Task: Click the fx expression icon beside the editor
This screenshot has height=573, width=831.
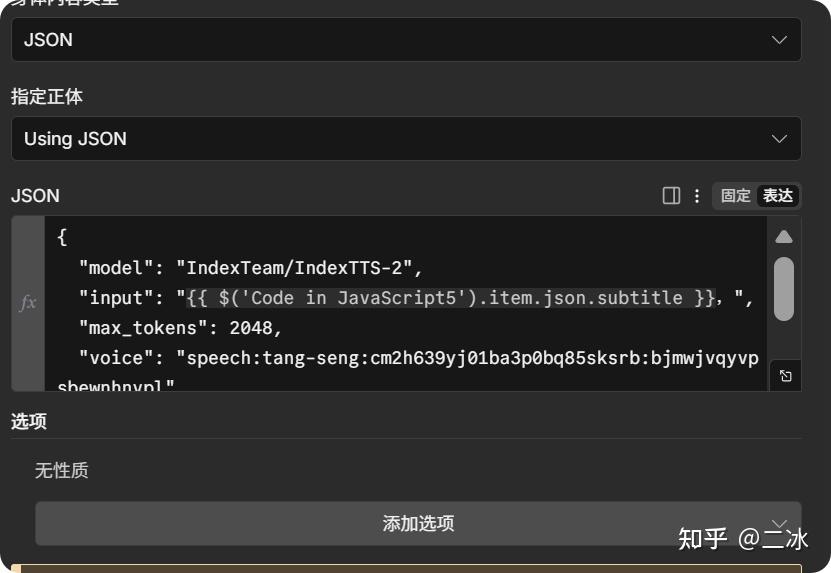Action: click(x=28, y=302)
